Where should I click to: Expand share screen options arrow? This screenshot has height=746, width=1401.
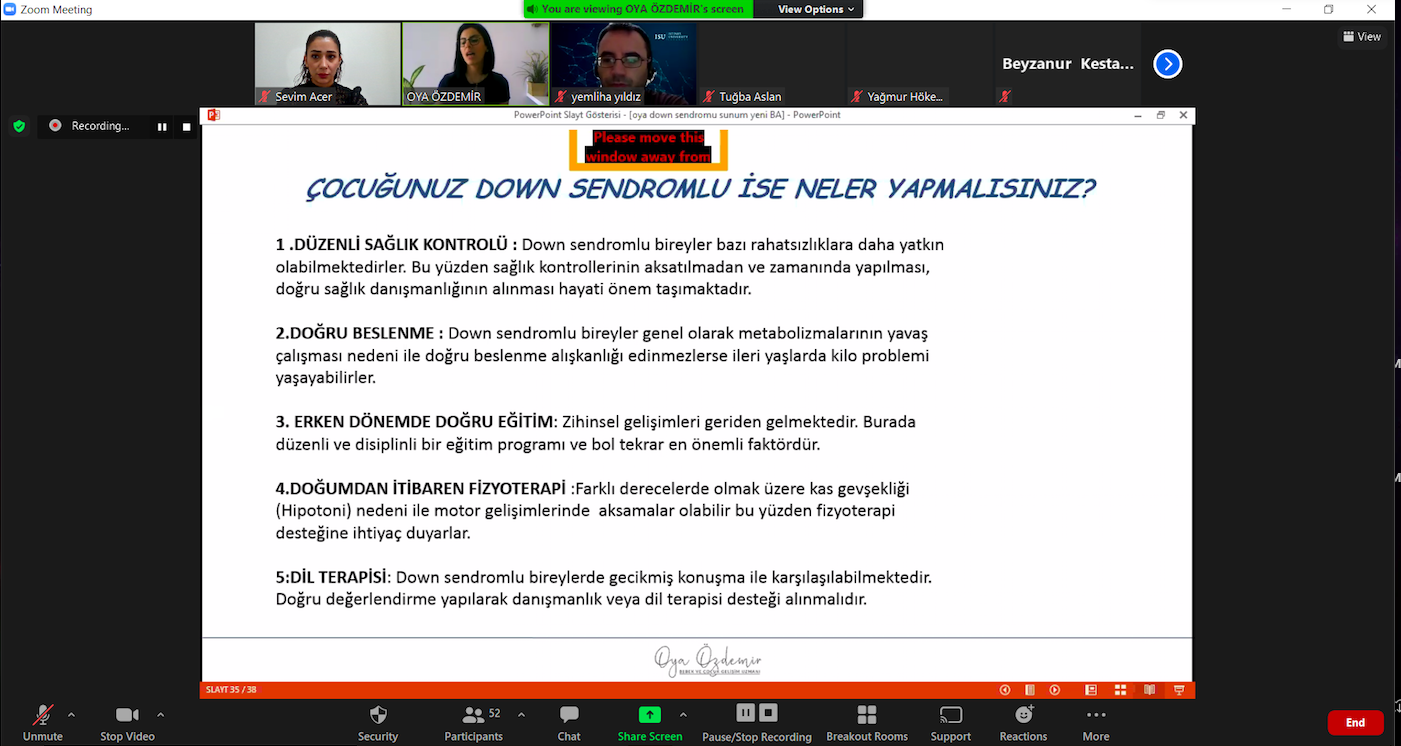click(x=683, y=715)
